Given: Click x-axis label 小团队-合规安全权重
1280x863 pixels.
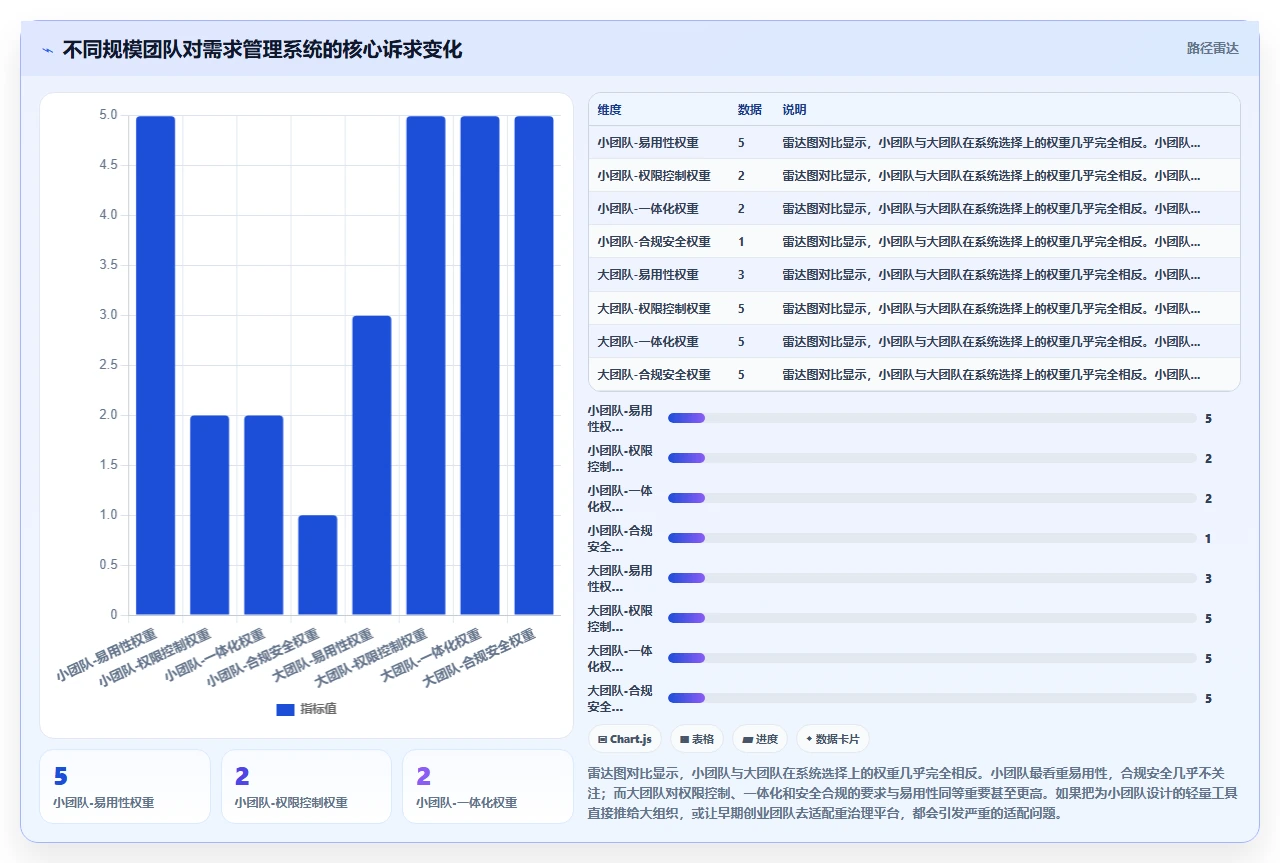Looking at the screenshot, I should click(264, 657).
